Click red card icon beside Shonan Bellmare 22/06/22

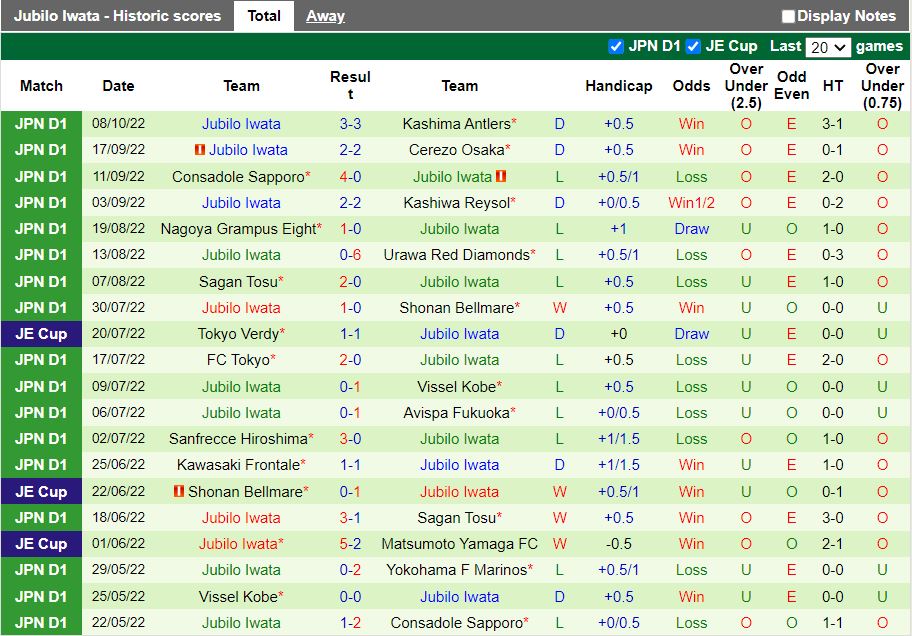point(179,491)
